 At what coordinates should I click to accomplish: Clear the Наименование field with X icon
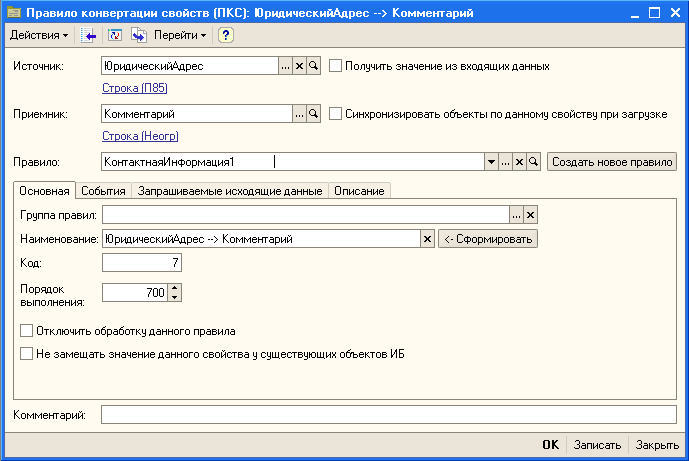click(x=428, y=239)
